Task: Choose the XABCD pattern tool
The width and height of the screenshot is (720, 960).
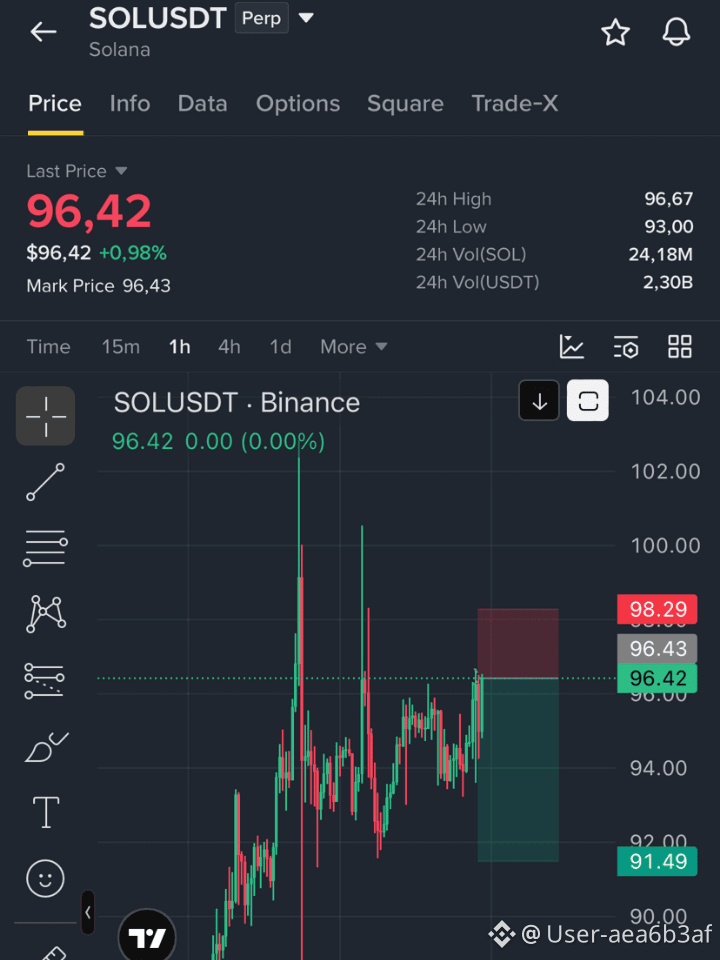Action: 45,613
